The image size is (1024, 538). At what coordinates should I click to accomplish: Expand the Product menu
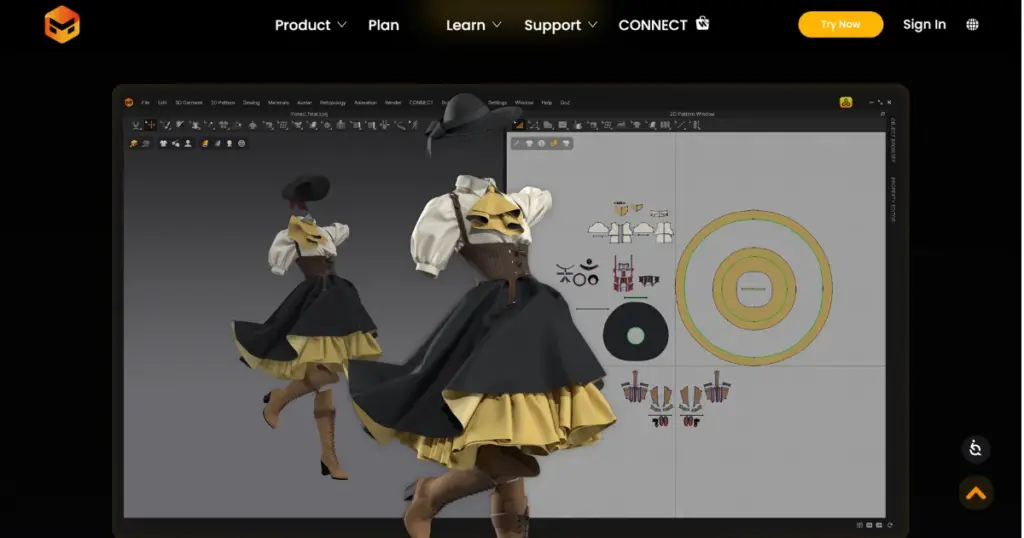pyautogui.click(x=310, y=25)
